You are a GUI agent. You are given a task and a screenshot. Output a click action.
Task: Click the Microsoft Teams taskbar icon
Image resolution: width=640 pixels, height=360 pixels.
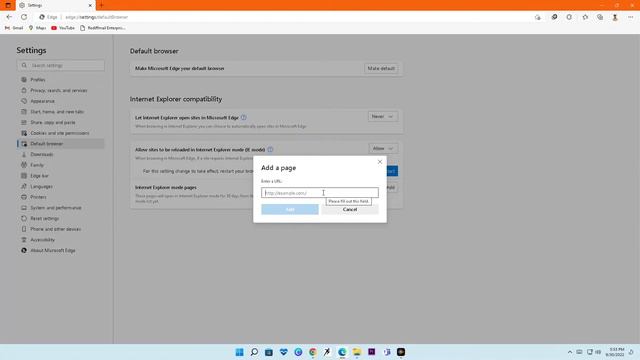(386, 352)
